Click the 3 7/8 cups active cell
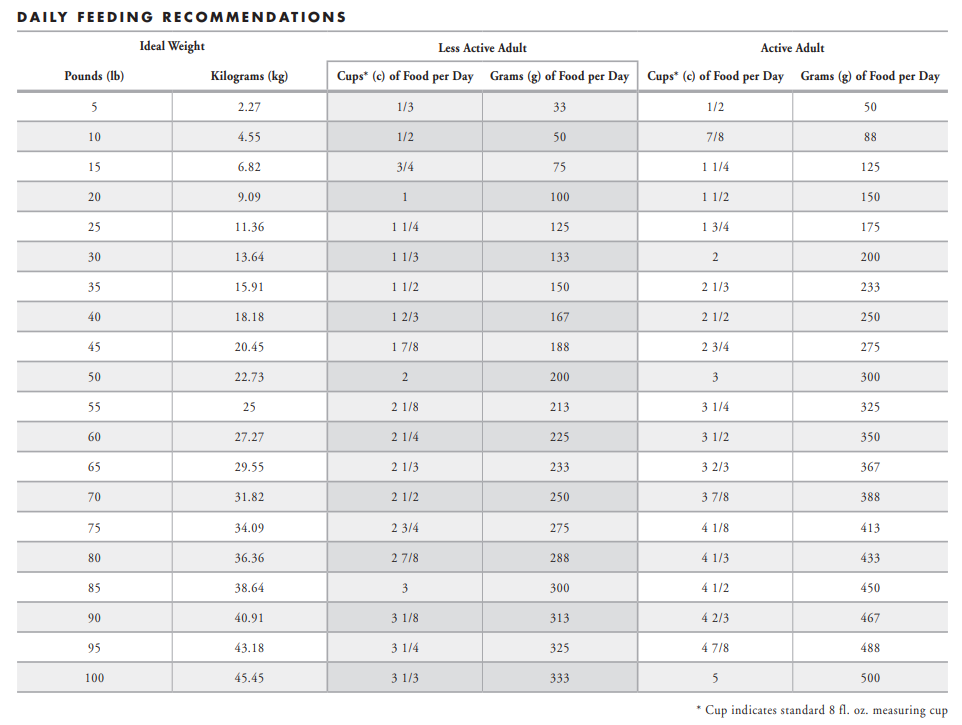 pos(715,497)
